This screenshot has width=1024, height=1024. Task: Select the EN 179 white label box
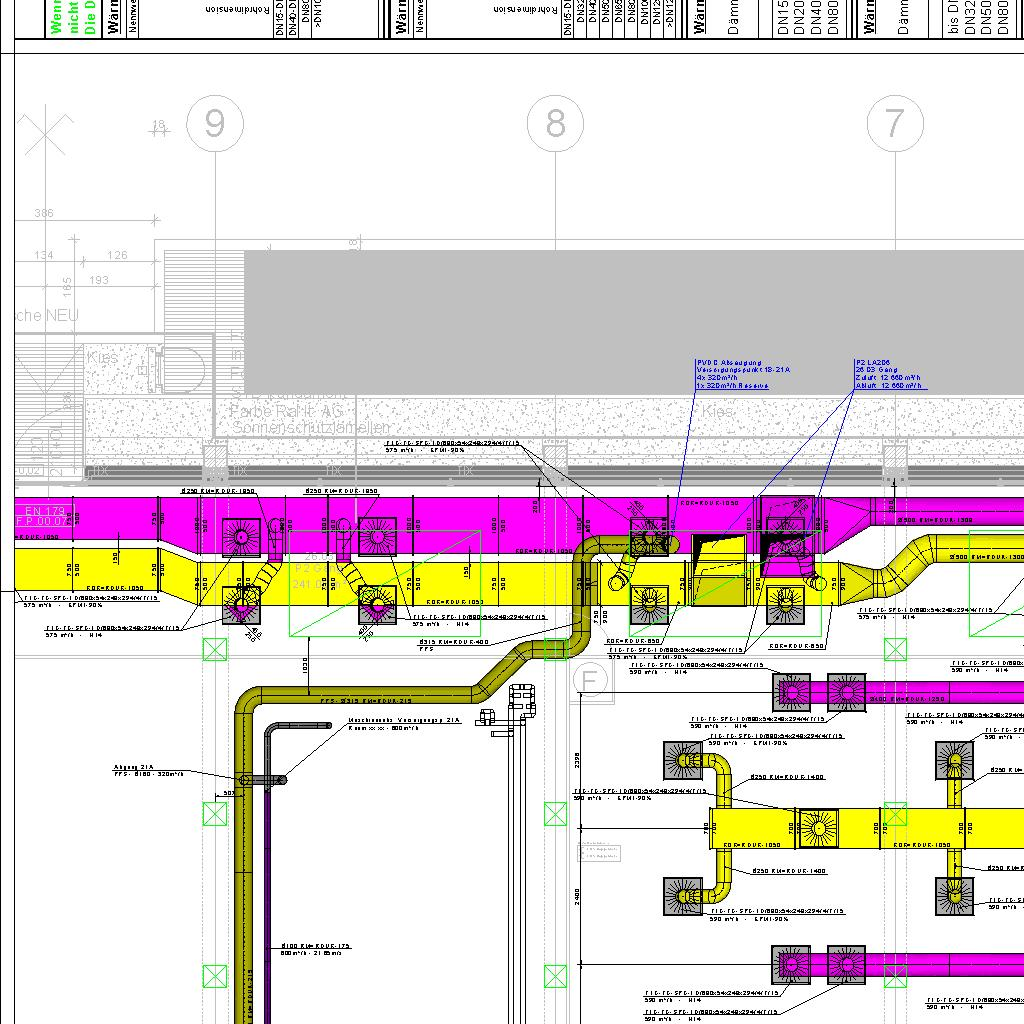coord(40,516)
